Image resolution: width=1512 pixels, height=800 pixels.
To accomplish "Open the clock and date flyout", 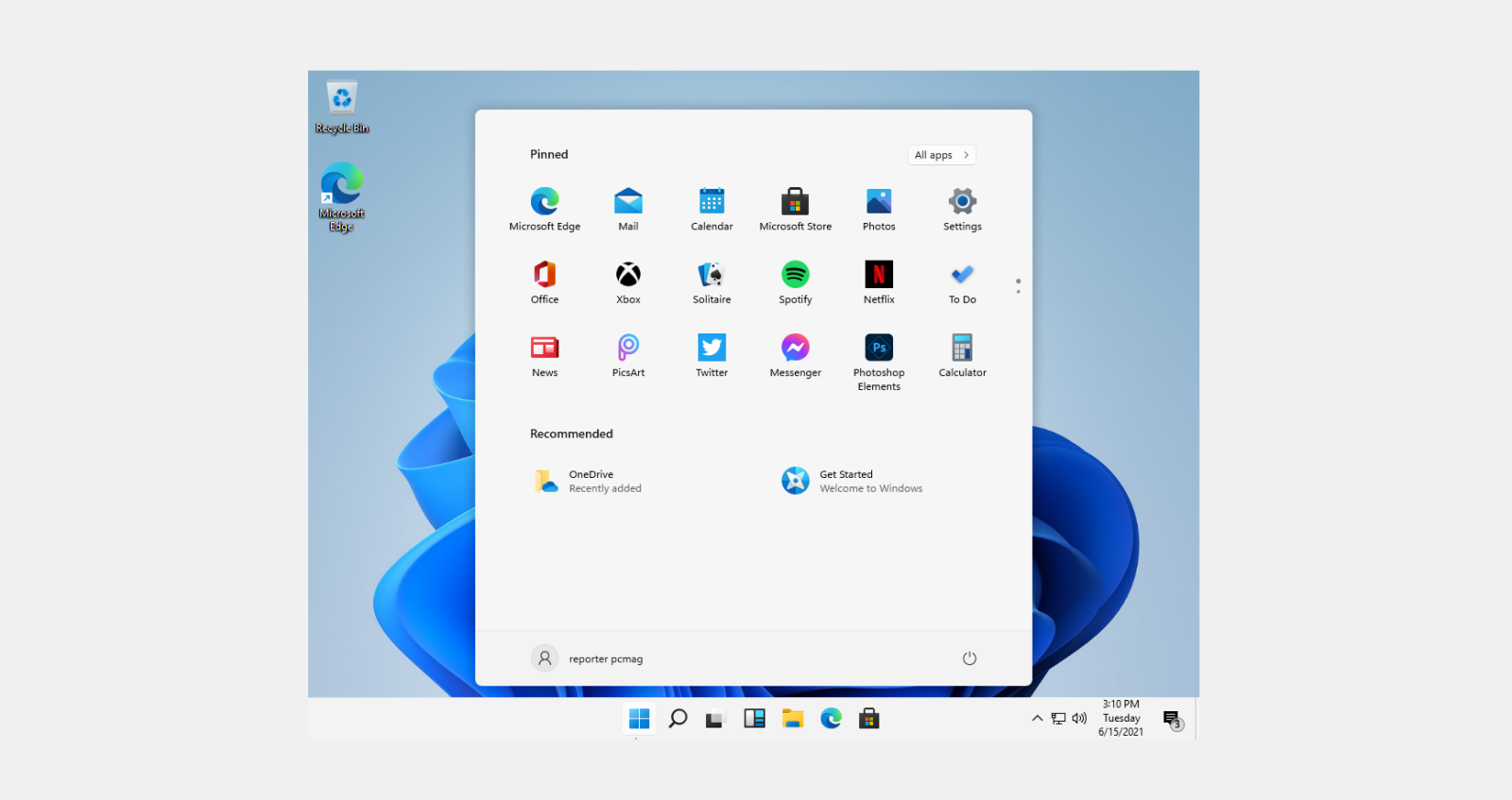I will (1121, 718).
